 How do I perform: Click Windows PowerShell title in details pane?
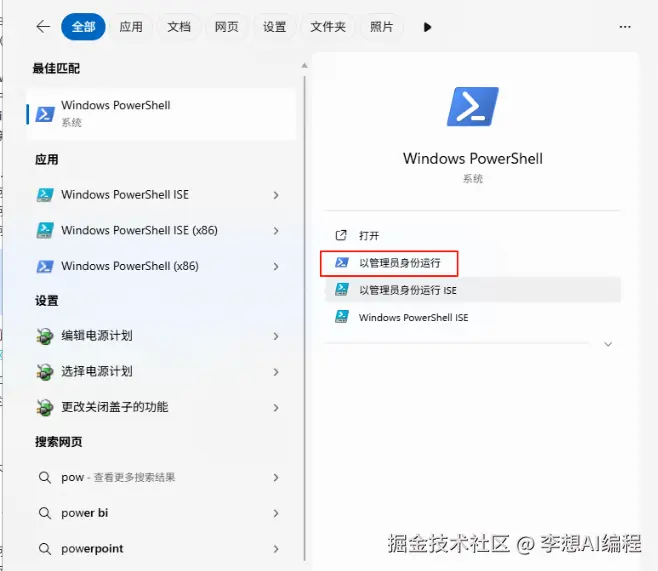473,159
